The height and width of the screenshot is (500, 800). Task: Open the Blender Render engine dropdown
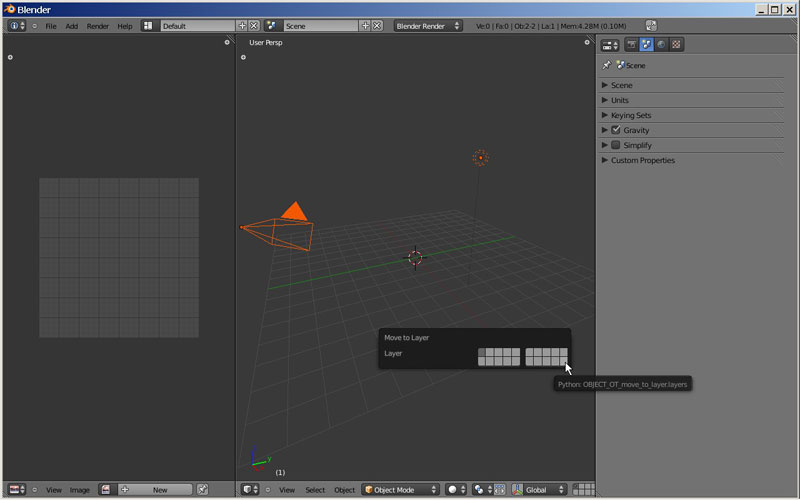pos(427,25)
